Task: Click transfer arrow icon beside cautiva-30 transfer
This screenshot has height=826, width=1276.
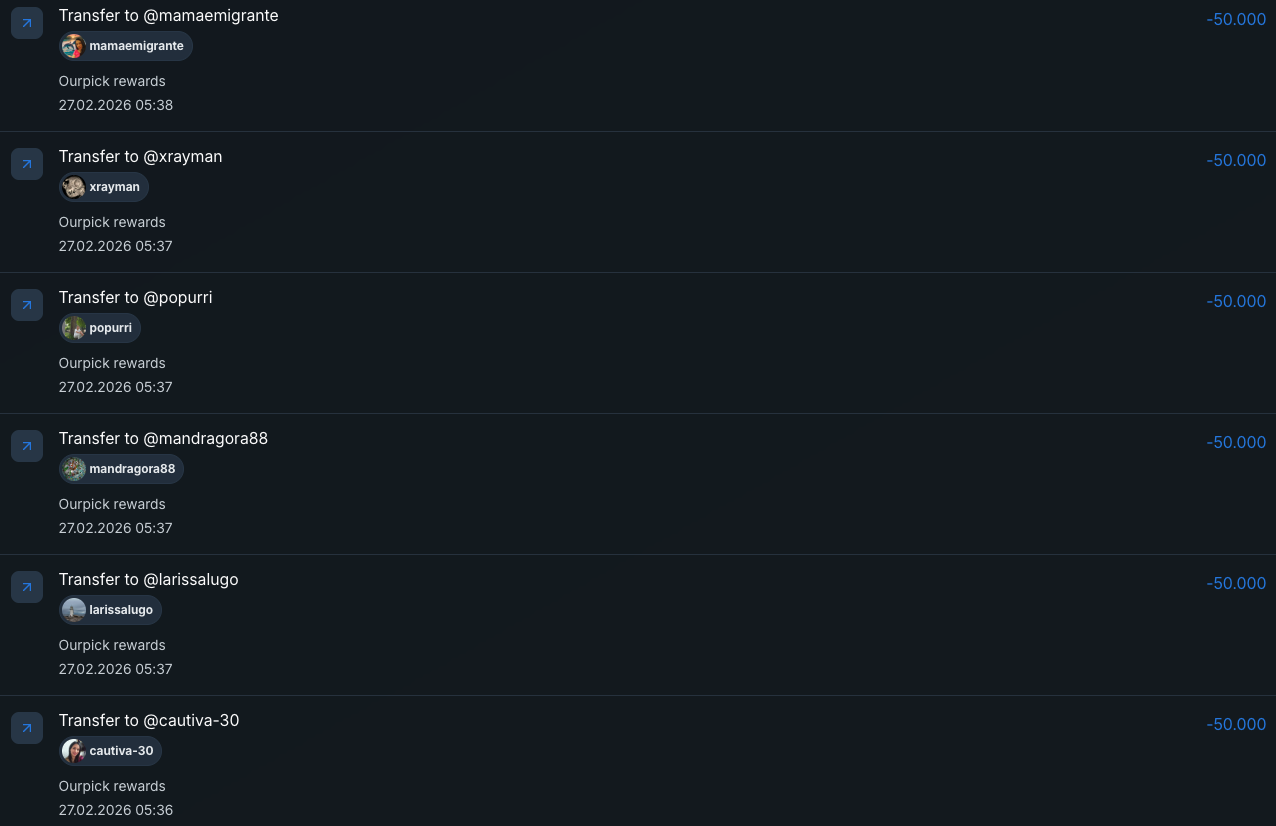Action: click(x=27, y=728)
